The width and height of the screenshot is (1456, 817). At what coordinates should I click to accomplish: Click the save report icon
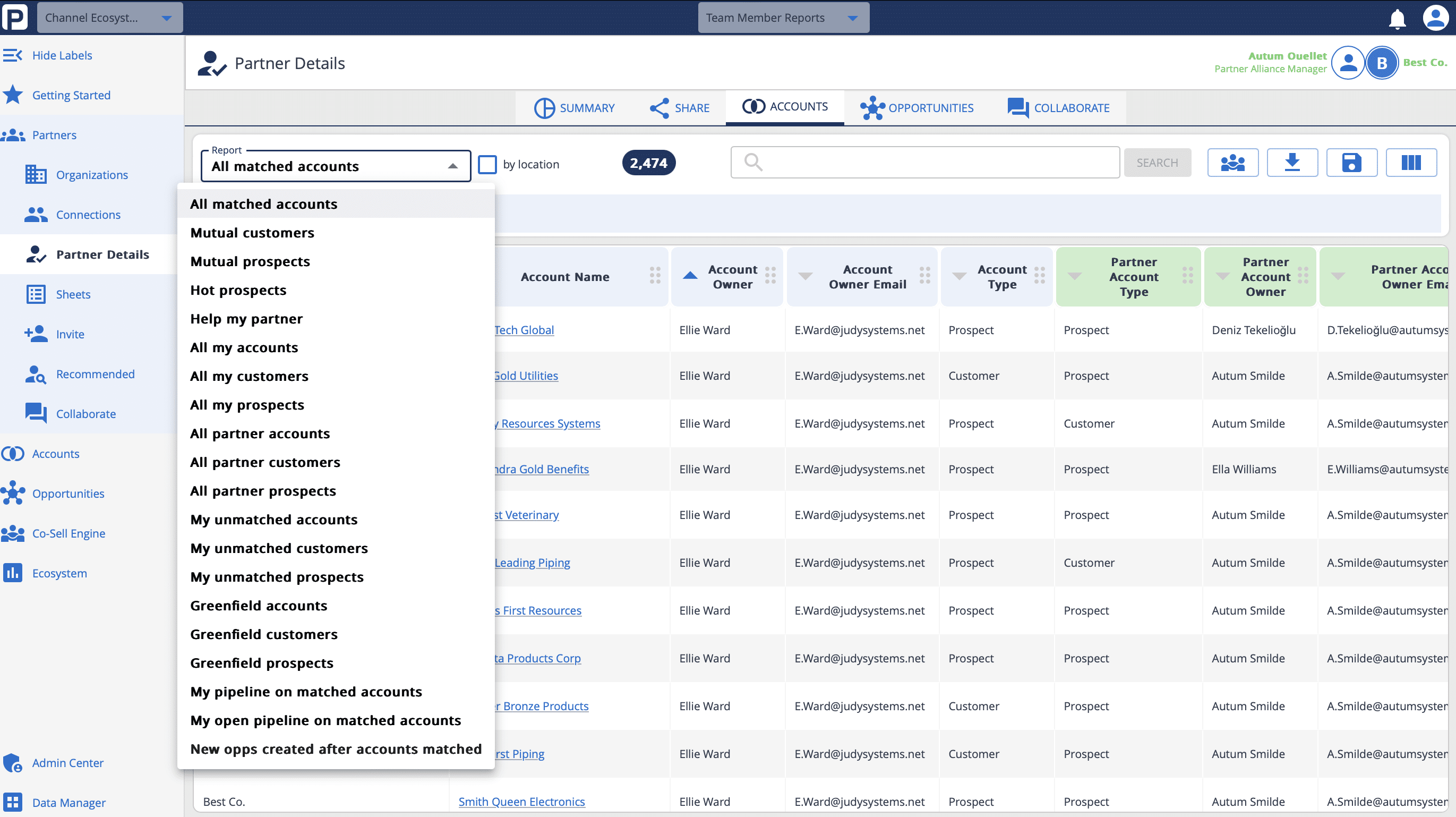tap(1352, 162)
